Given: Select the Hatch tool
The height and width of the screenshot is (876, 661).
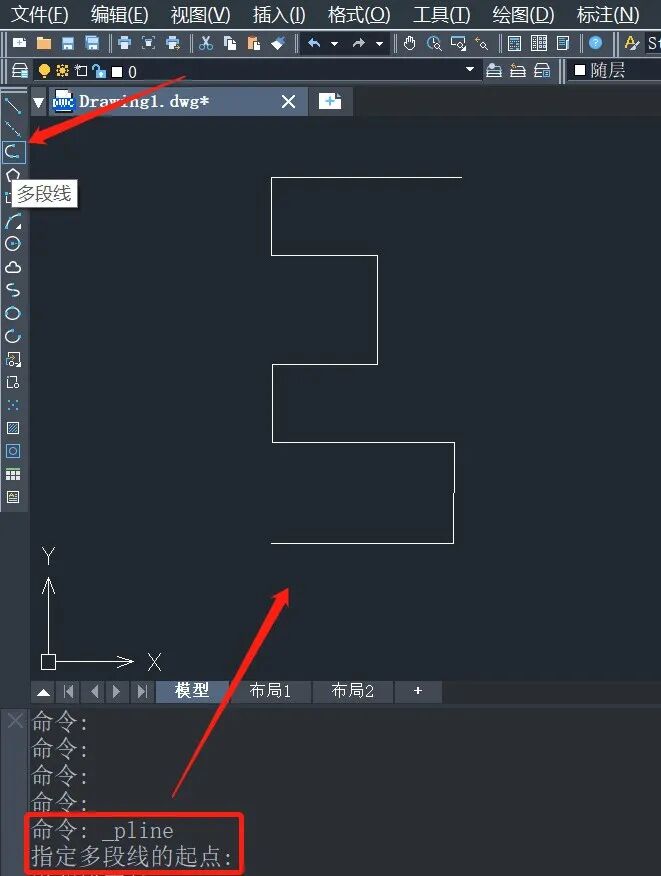Looking at the screenshot, I should point(13,428).
